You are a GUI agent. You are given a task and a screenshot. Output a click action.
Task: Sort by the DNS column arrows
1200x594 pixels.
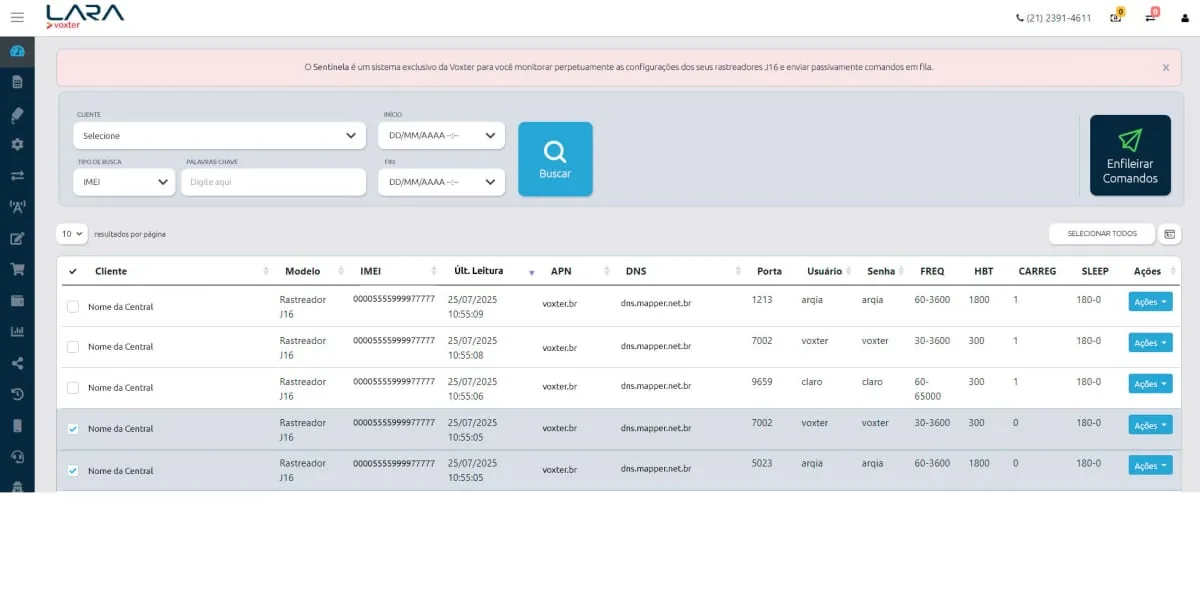click(736, 271)
